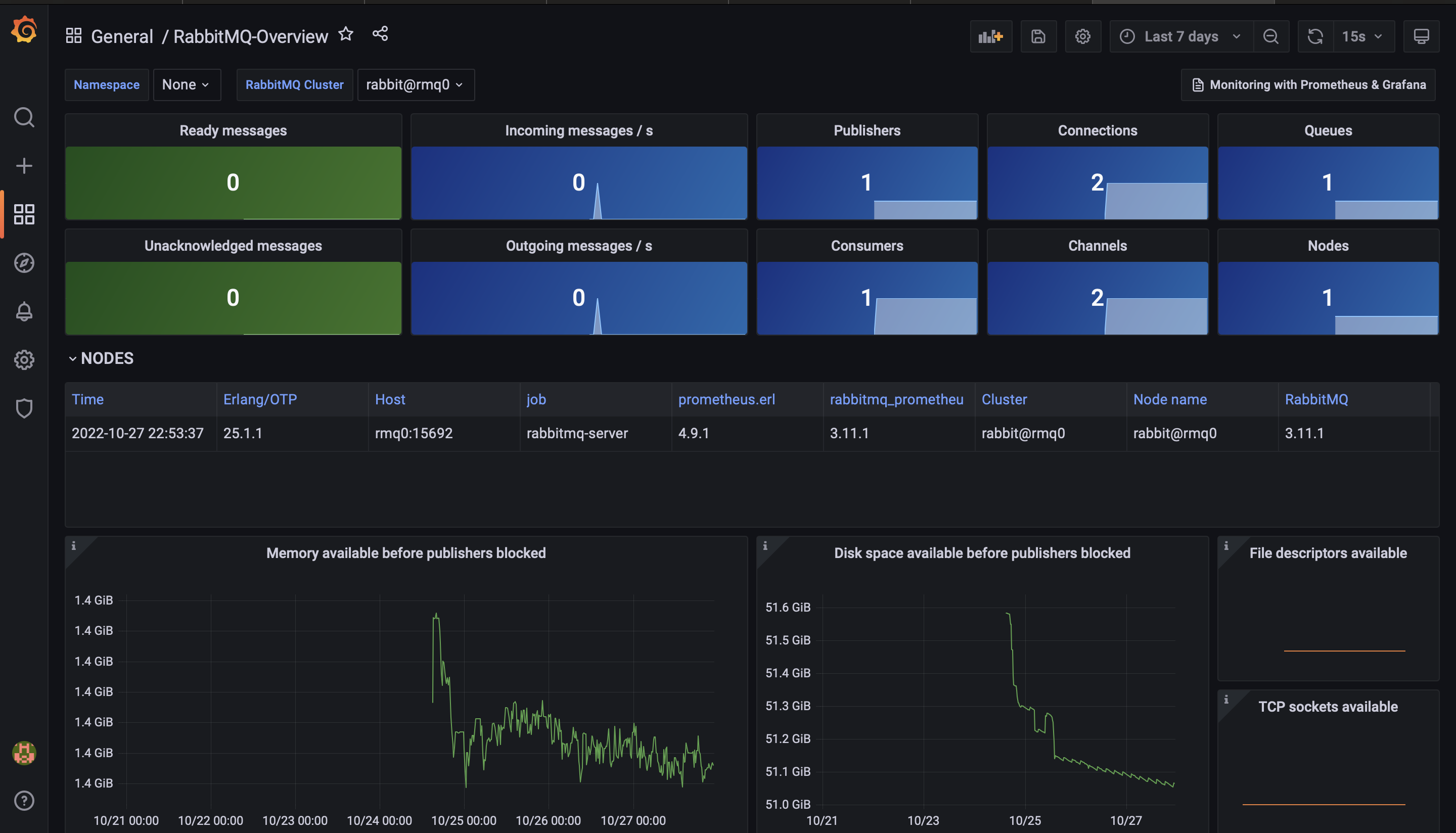Image resolution: width=1456 pixels, height=833 pixels.
Task: Open the sidebar Search icon
Action: tap(24, 117)
